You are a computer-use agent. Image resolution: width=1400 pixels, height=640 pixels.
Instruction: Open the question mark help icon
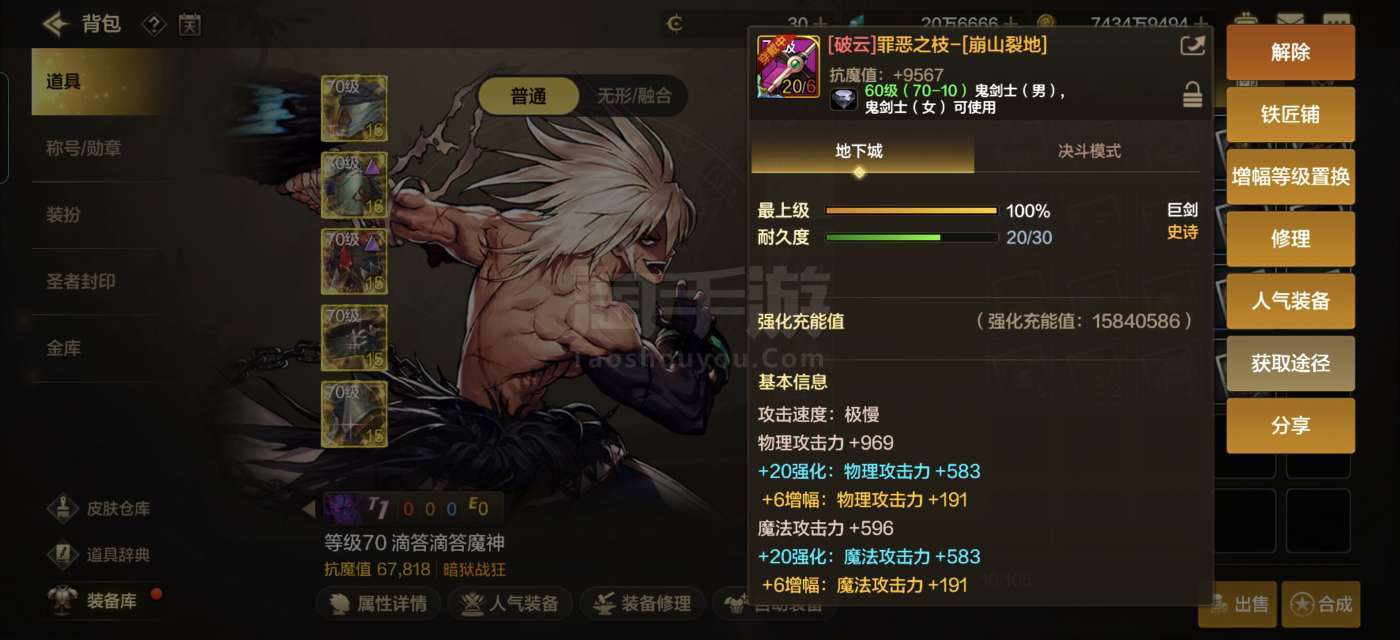pyautogui.click(x=154, y=24)
